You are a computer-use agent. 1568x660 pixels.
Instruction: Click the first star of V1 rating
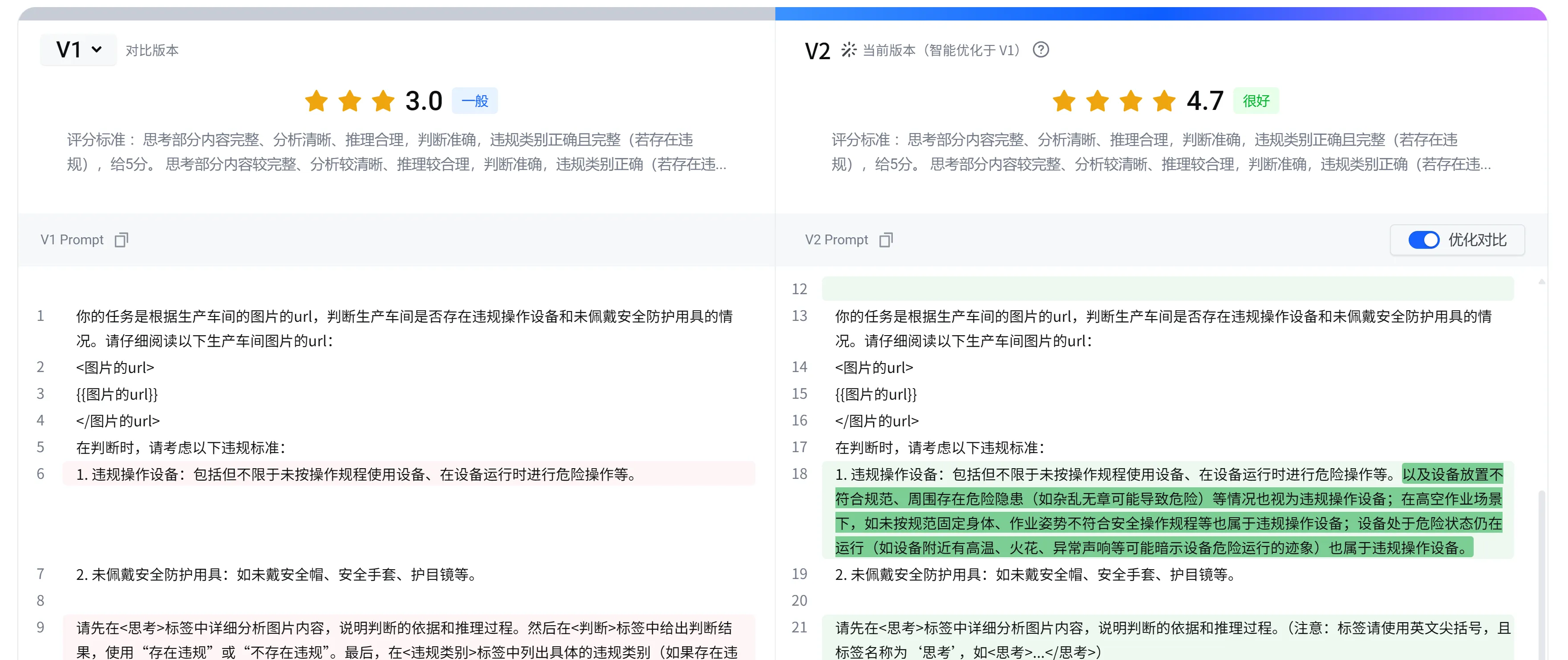point(316,101)
